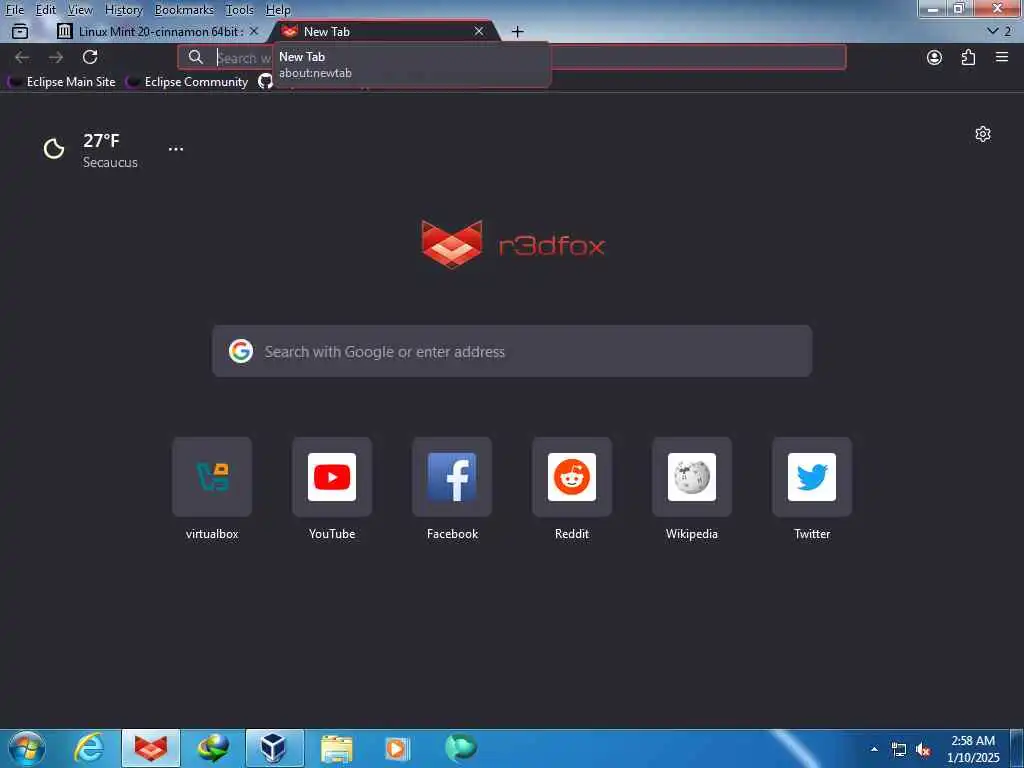Go forward with the forward arrow button
Image resolution: width=1024 pixels, height=768 pixels.
click(x=56, y=57)
